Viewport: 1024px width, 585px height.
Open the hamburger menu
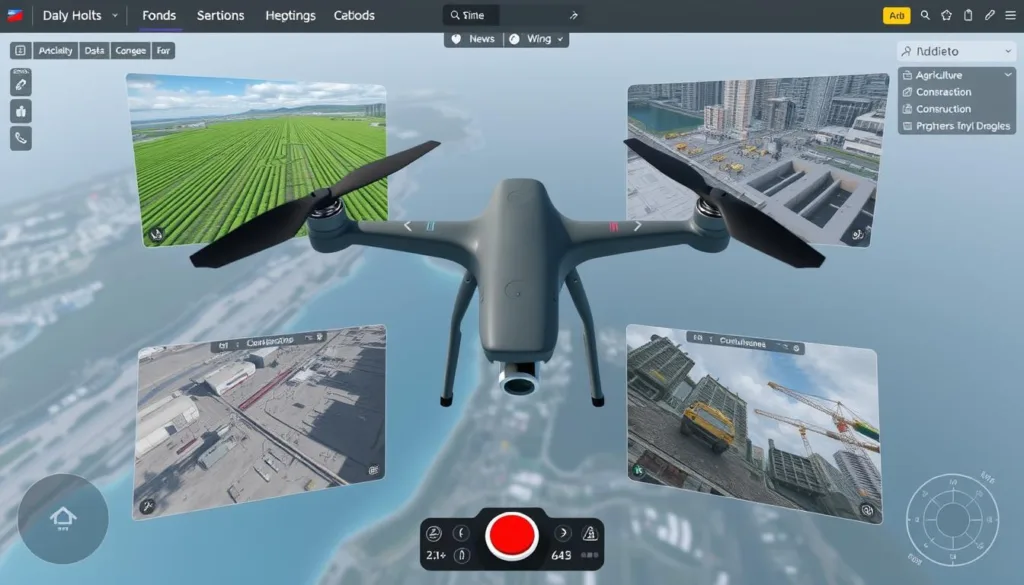(1010, 15)
